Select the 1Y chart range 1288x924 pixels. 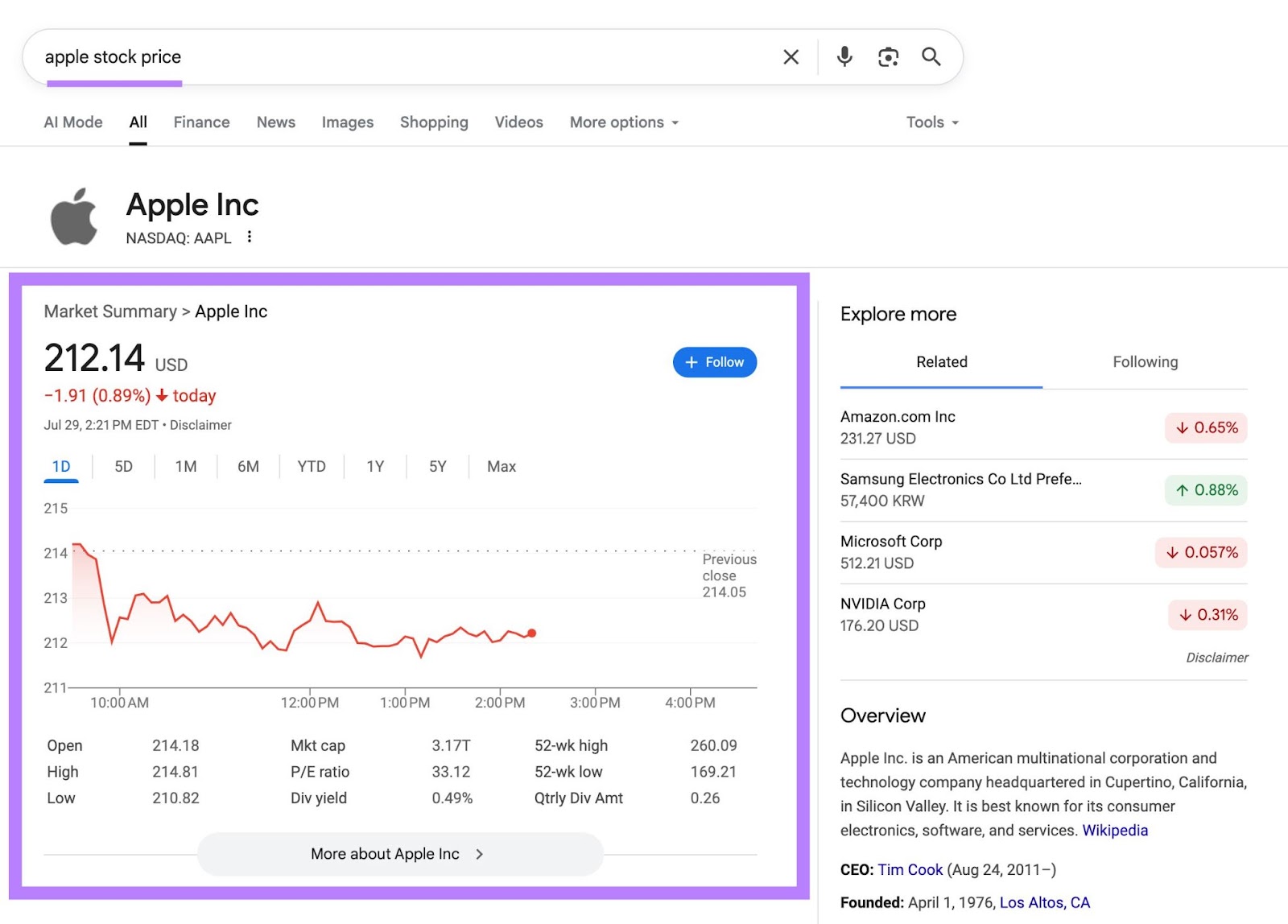(x=375, y=467)
